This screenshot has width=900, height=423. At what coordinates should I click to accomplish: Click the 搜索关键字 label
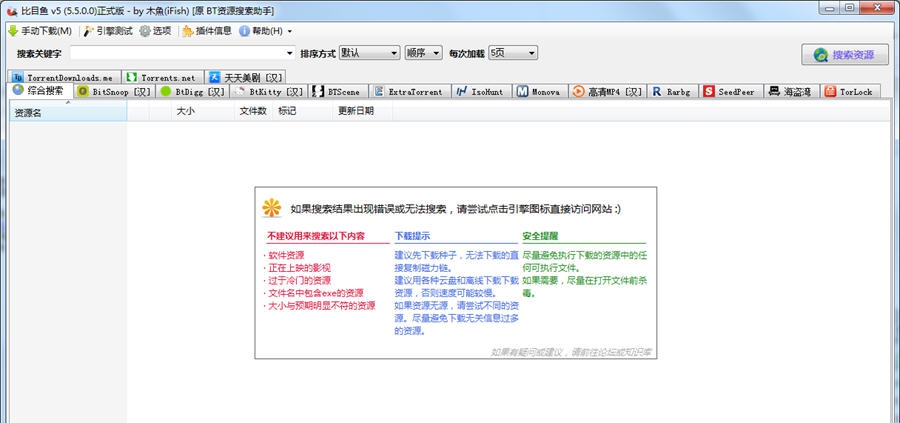pyautogui.click(x=39, y=53)
